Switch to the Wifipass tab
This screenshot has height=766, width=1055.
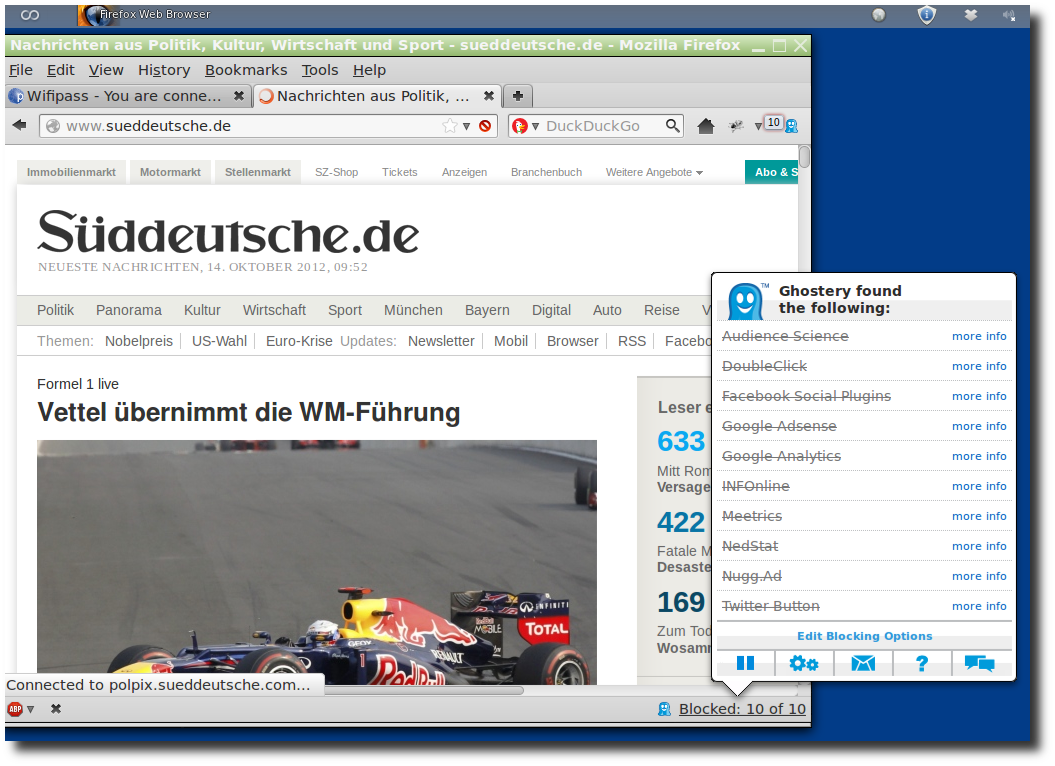[x=128, y=96]
